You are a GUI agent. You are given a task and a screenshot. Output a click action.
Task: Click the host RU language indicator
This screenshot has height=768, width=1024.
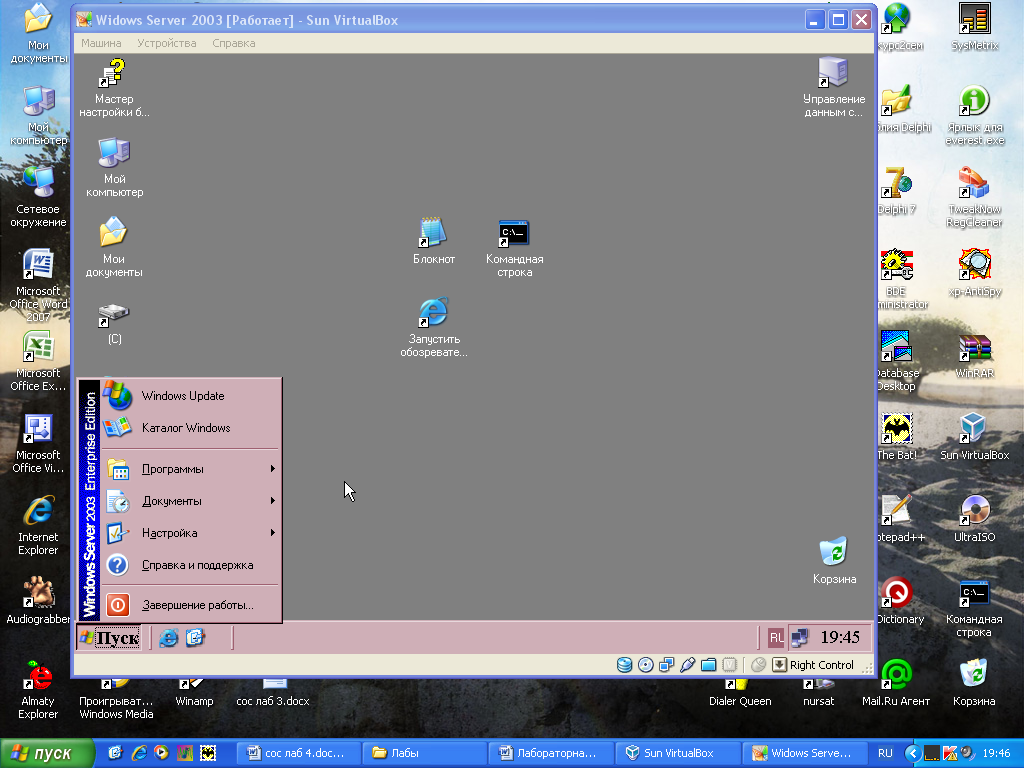click(x=885, y=753)
